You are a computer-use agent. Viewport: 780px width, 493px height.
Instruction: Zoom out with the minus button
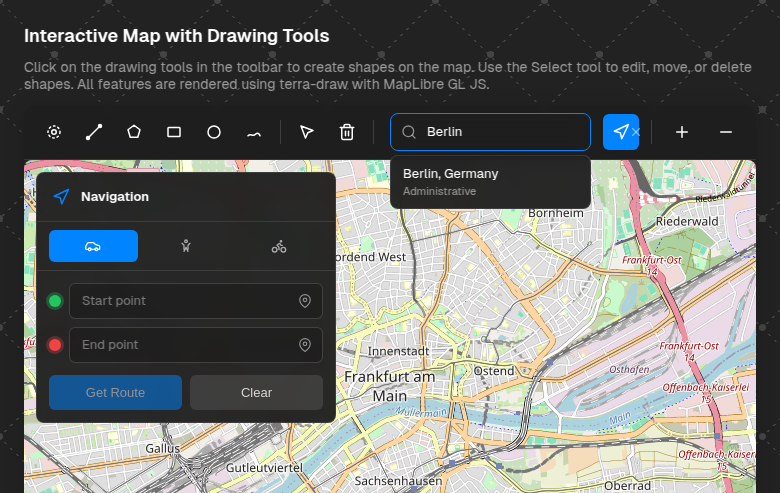click(x=726, y=132)
